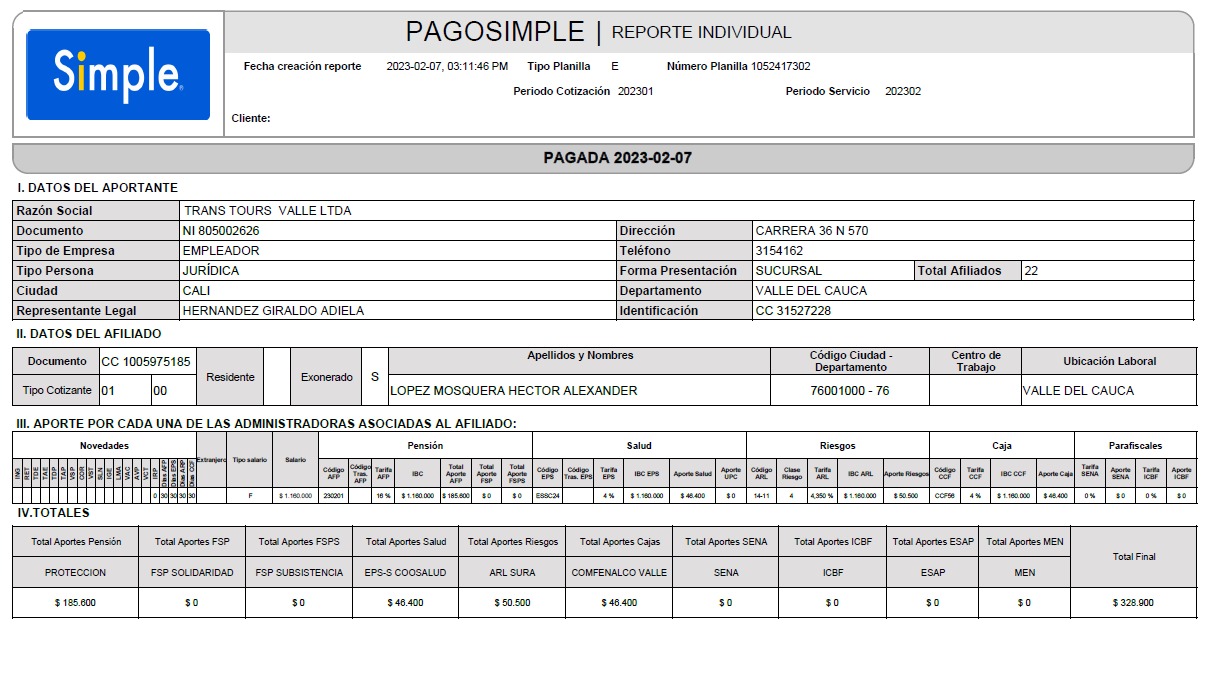Click the Identificación value CC 31527228
Screen dimensions: 1205x686
(793, 311)
